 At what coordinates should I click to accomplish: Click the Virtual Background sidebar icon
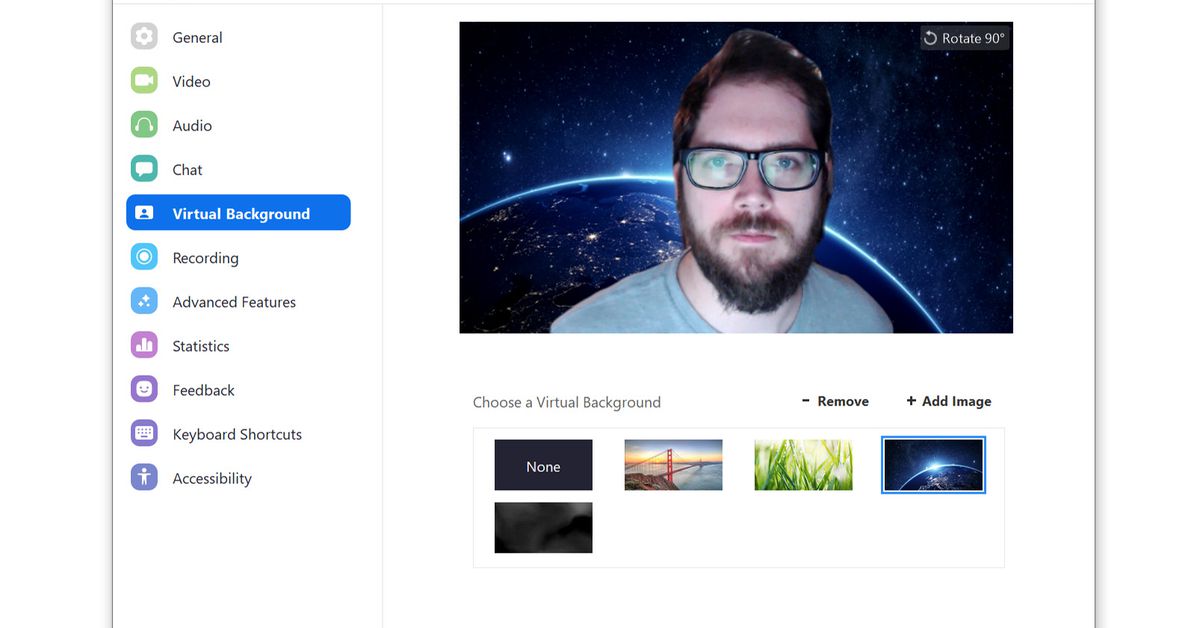point(144,213)
